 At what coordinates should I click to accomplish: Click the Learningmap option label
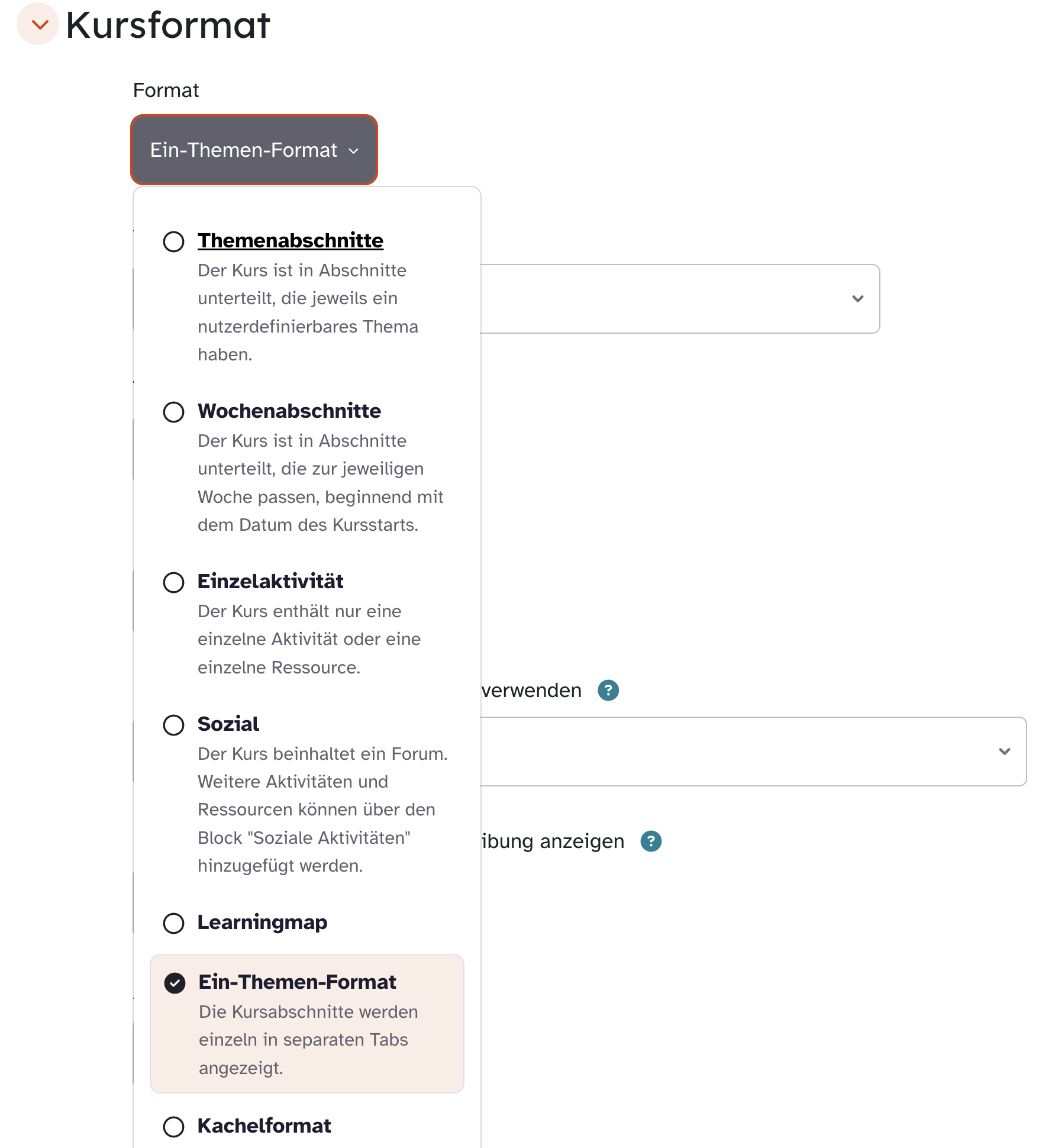262,923
